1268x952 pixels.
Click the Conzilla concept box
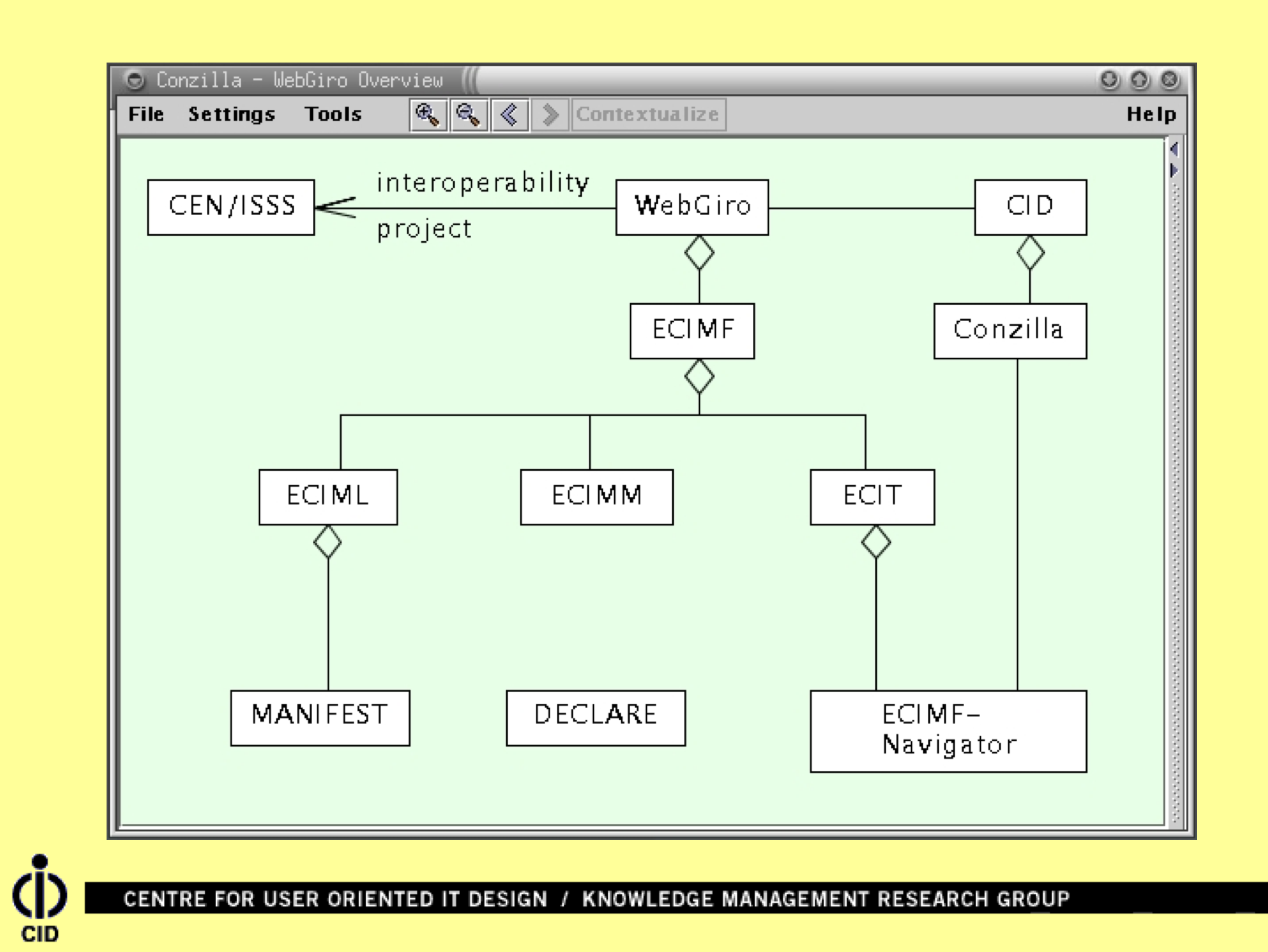point(1009,331)
